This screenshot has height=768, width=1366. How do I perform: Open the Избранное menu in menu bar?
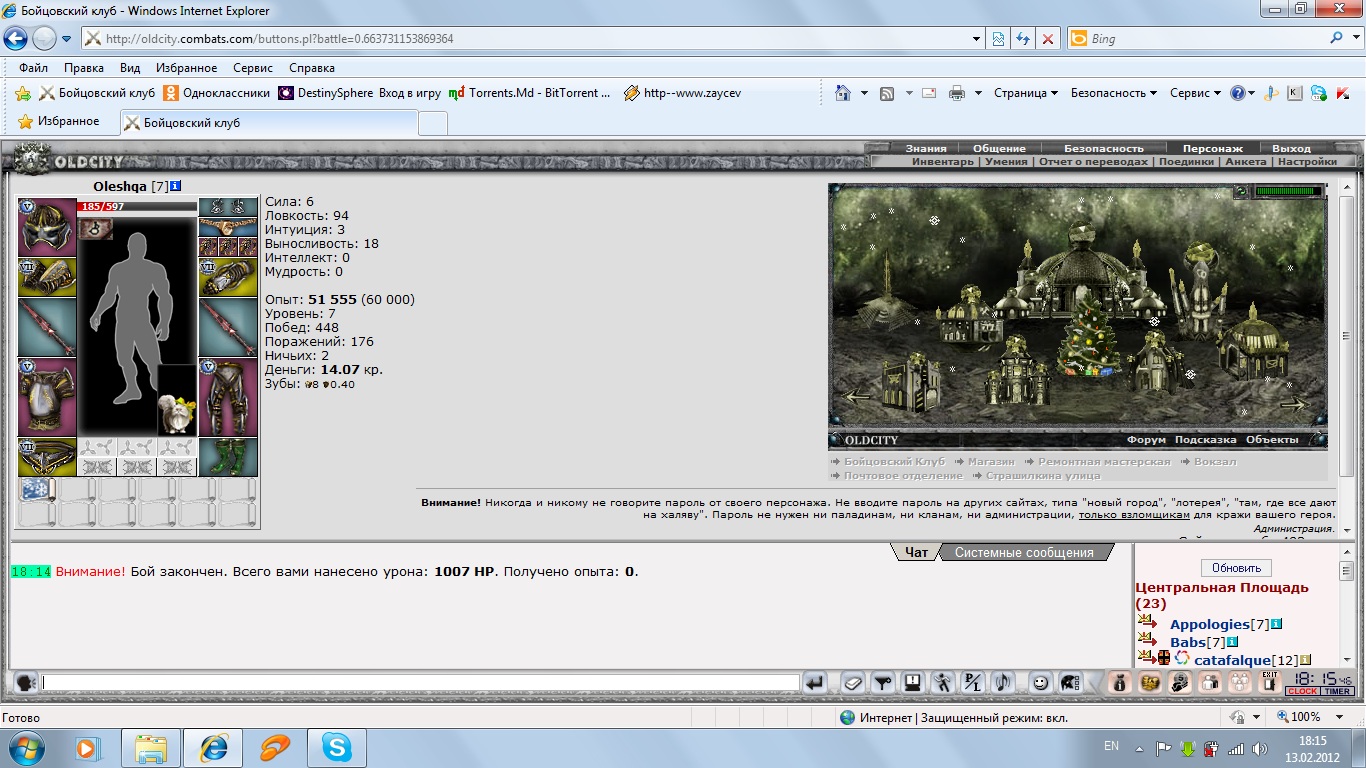click(x=186, y=68)
